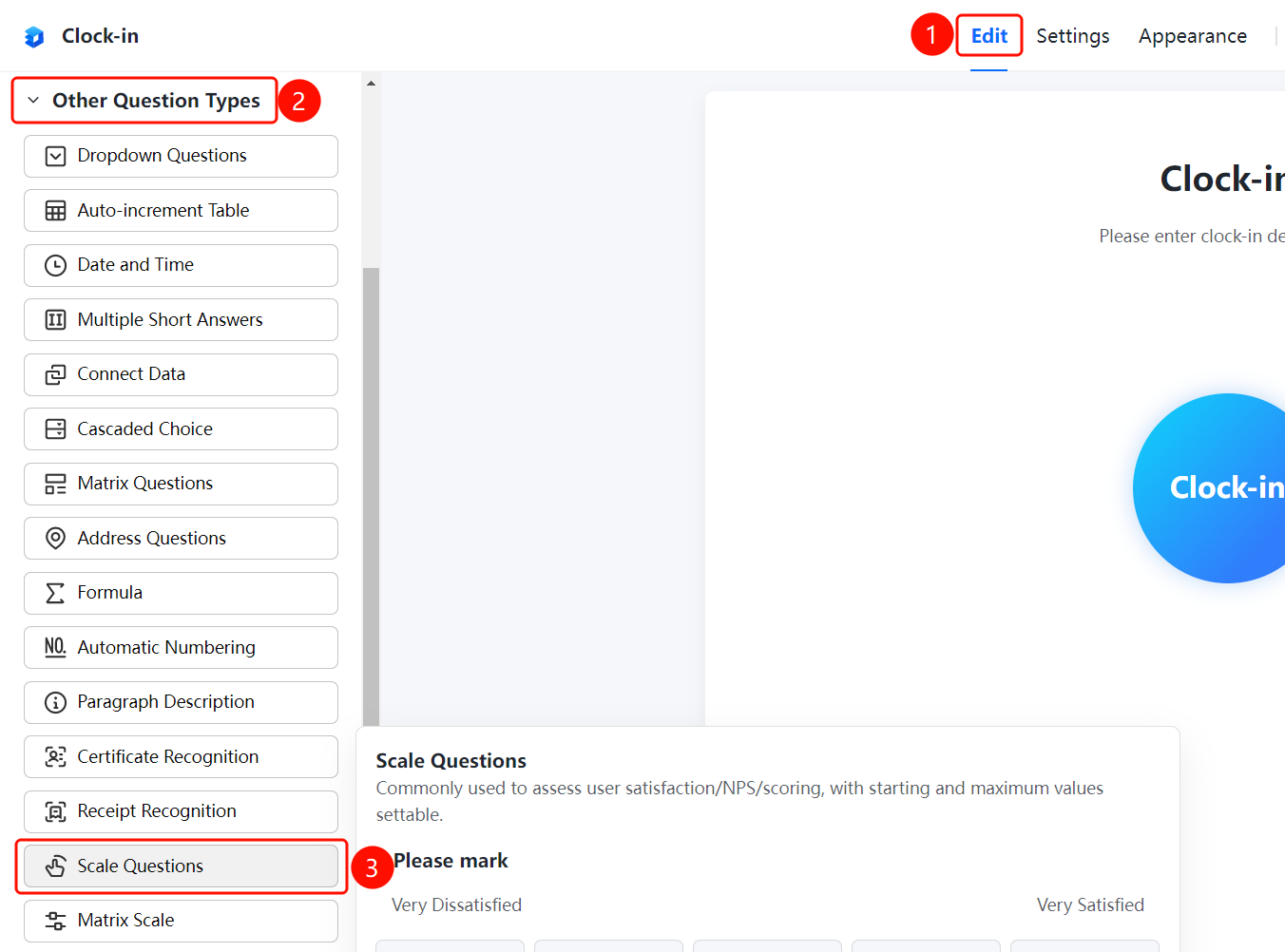The image size is (1285, 952).
Task: Click the Paragraph Description info icon
Action: coord(56,702)
